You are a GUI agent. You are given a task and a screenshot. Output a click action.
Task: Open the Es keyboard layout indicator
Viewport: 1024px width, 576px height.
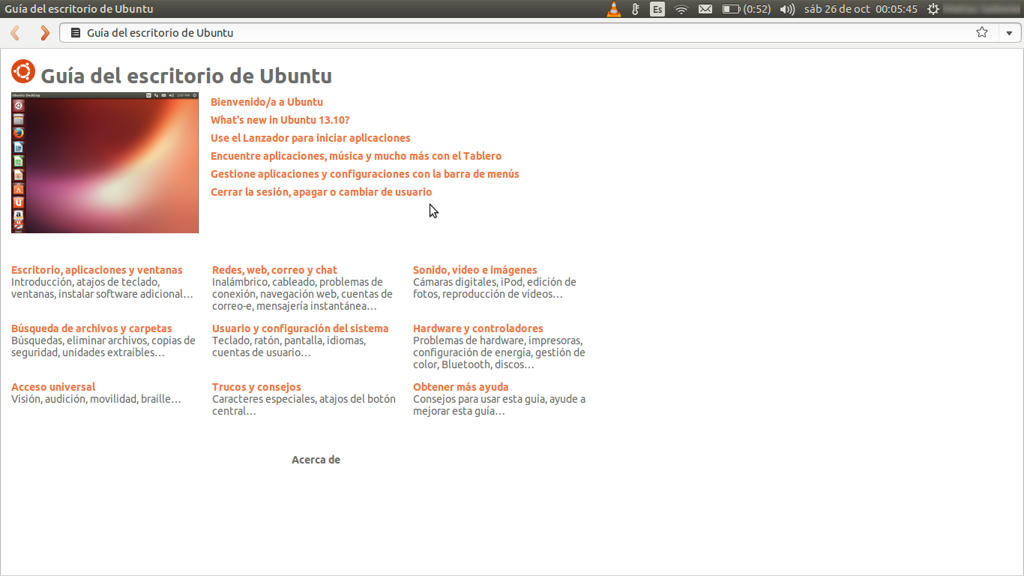(x=657, y=9)
